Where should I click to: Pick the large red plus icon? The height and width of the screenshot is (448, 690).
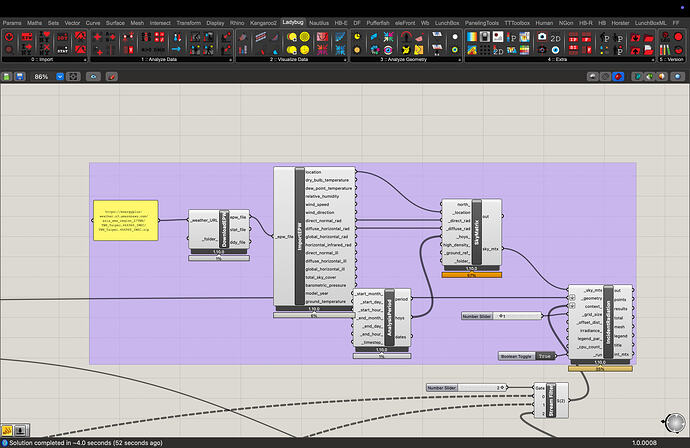click(98, 37)
